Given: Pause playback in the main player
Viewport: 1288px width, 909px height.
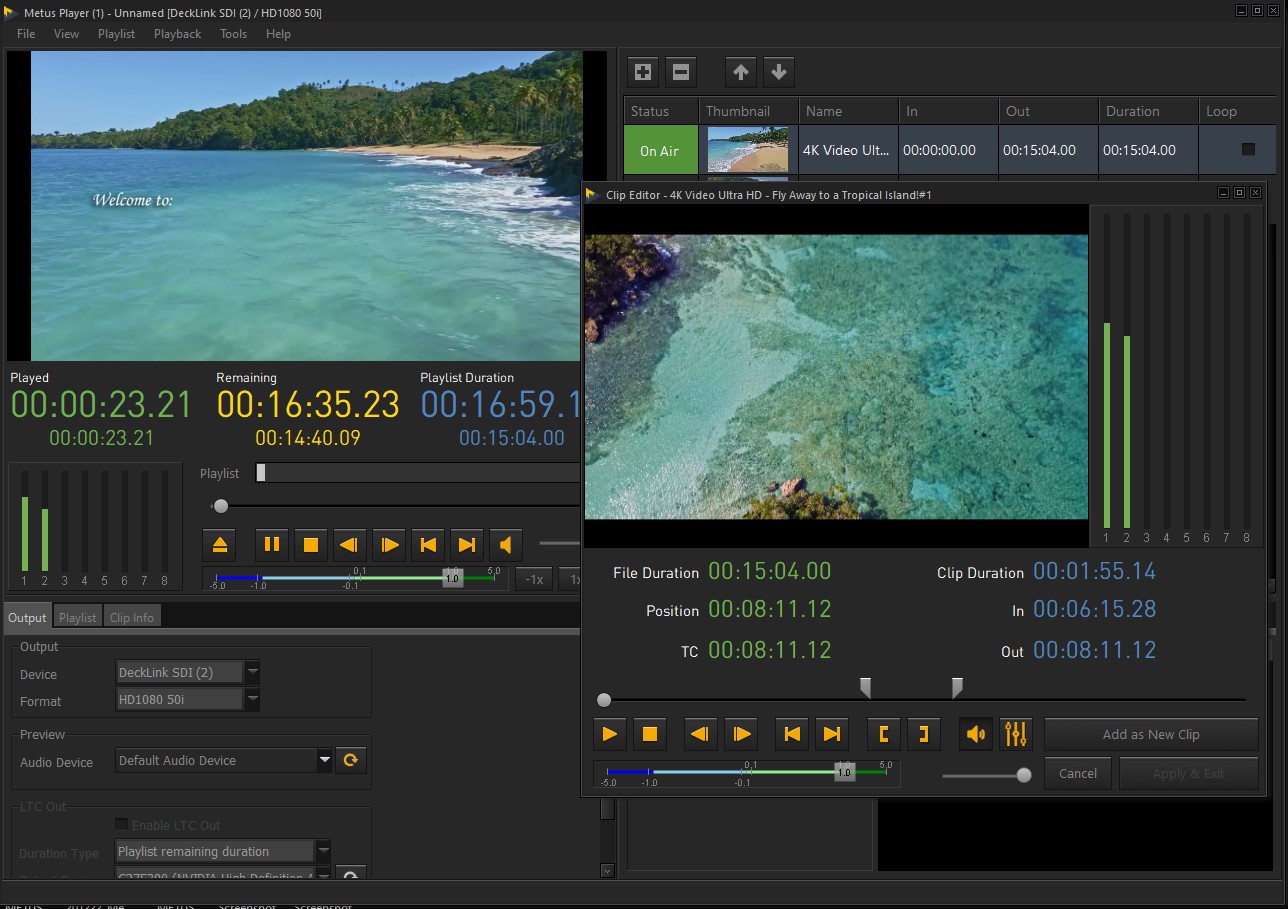Looking at the screenshot, I should point(271,545).
